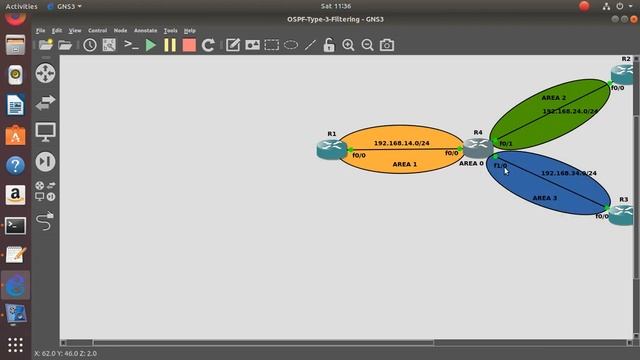Click the AREA 1 label
The height and width of the screenshot is (360, 640).
coord(404,164)
